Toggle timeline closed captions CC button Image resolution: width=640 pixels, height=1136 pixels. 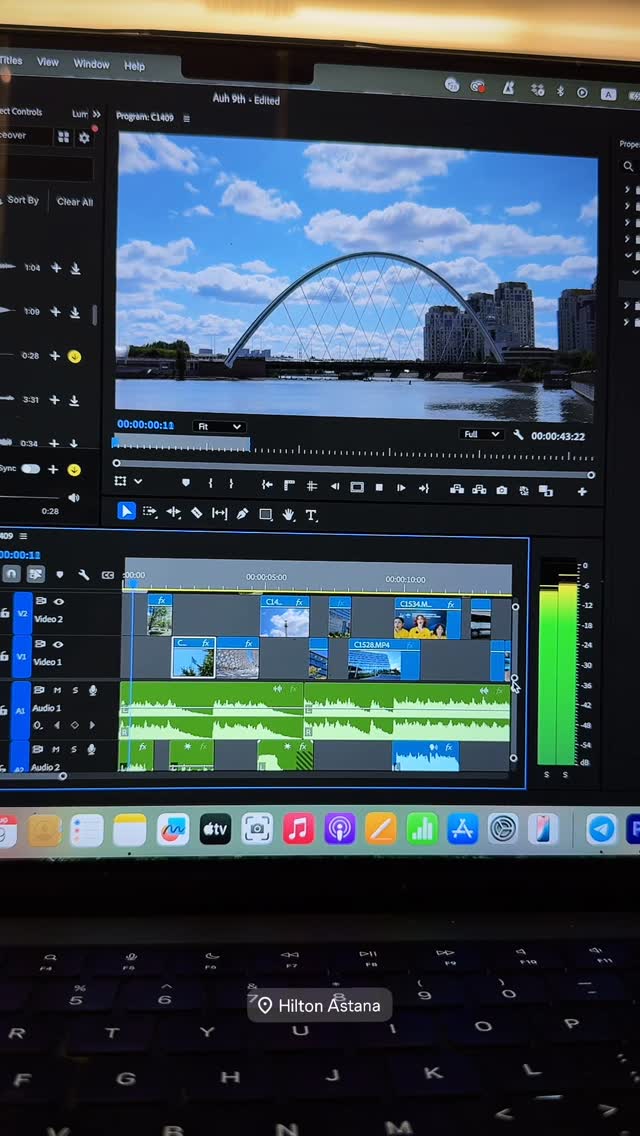coord(108,575)
